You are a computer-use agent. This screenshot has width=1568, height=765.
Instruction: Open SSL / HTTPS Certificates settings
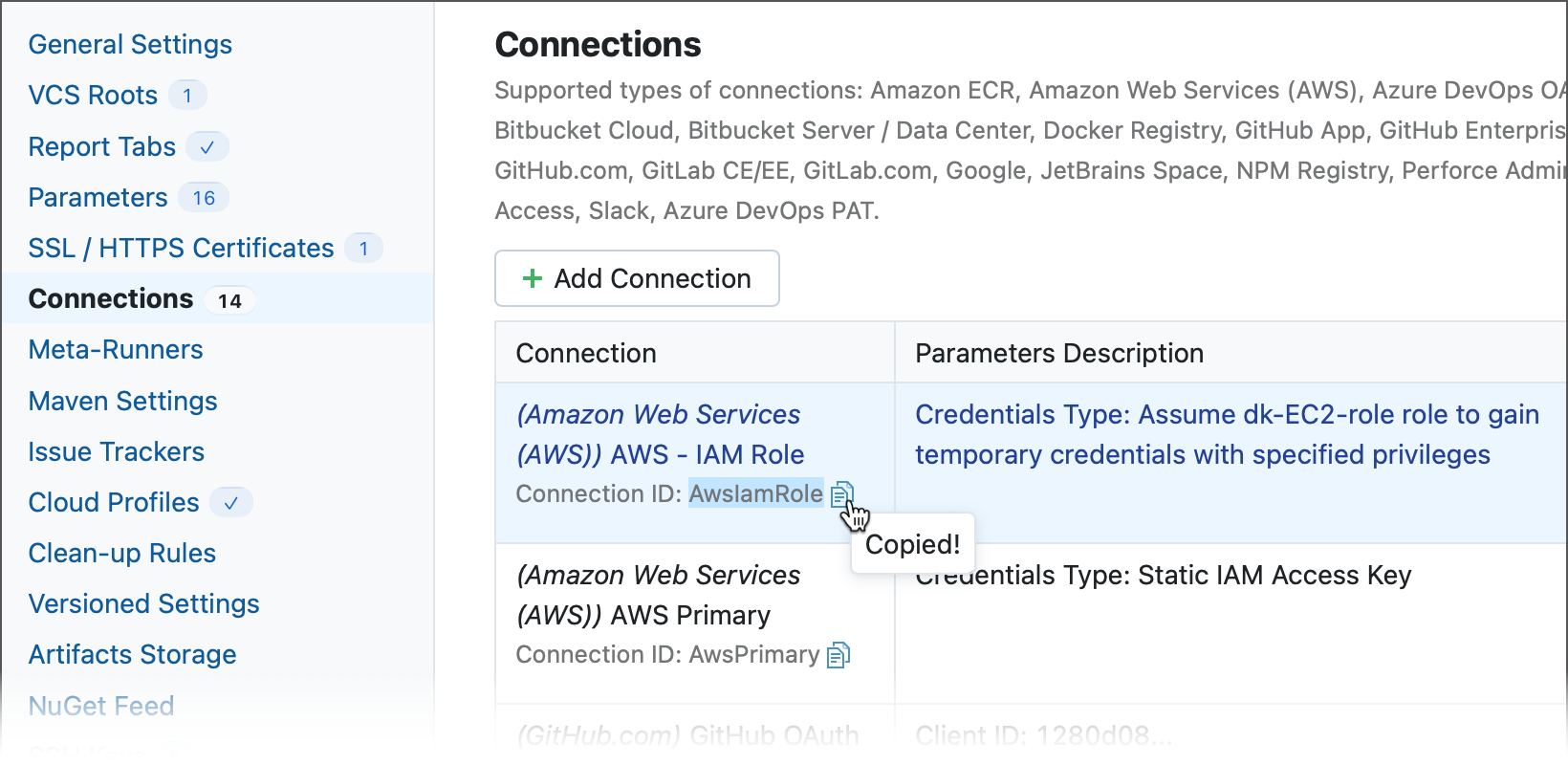(181, 248)
